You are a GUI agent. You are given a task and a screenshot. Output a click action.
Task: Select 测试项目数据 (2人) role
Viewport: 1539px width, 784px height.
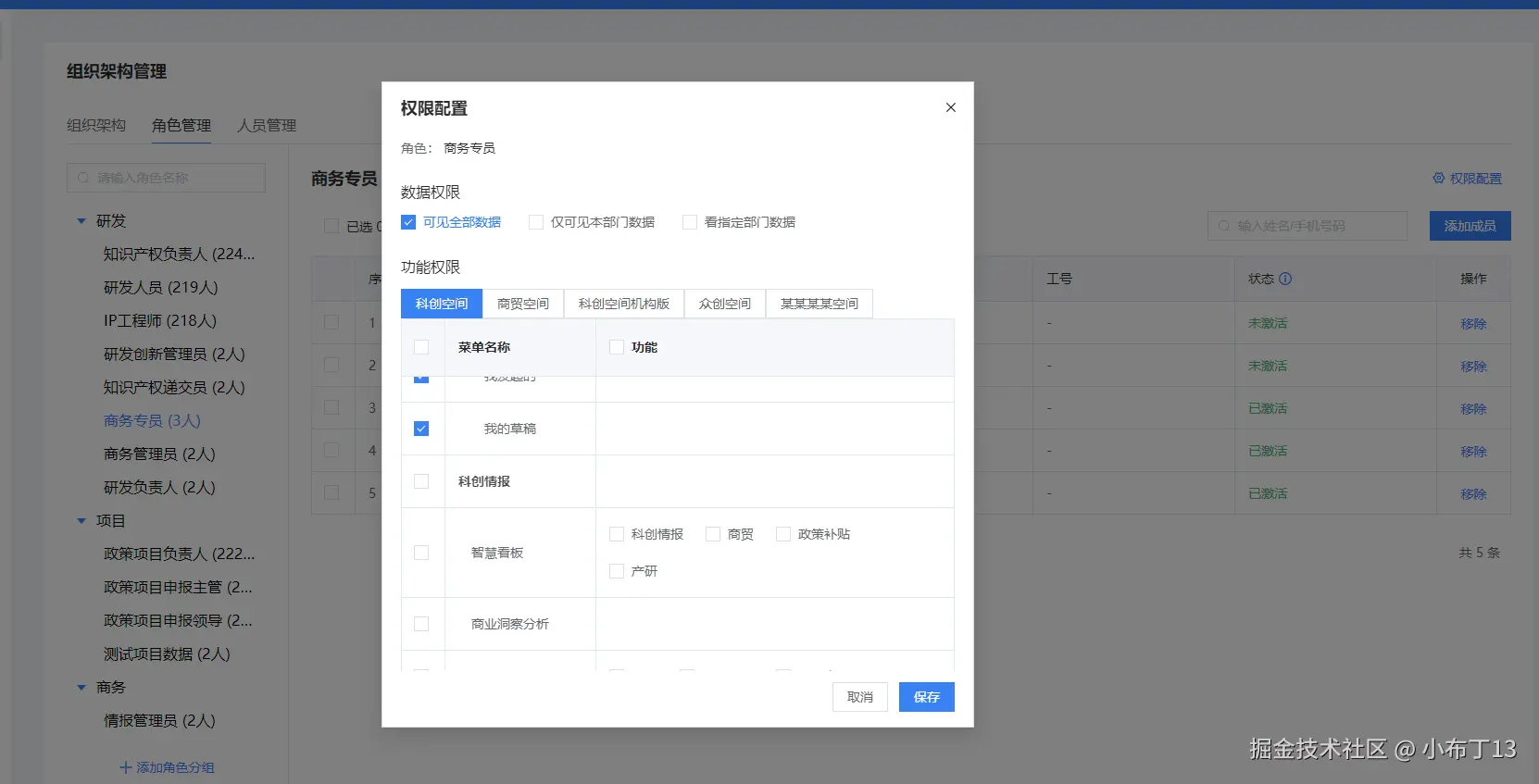tap(167, 654)
